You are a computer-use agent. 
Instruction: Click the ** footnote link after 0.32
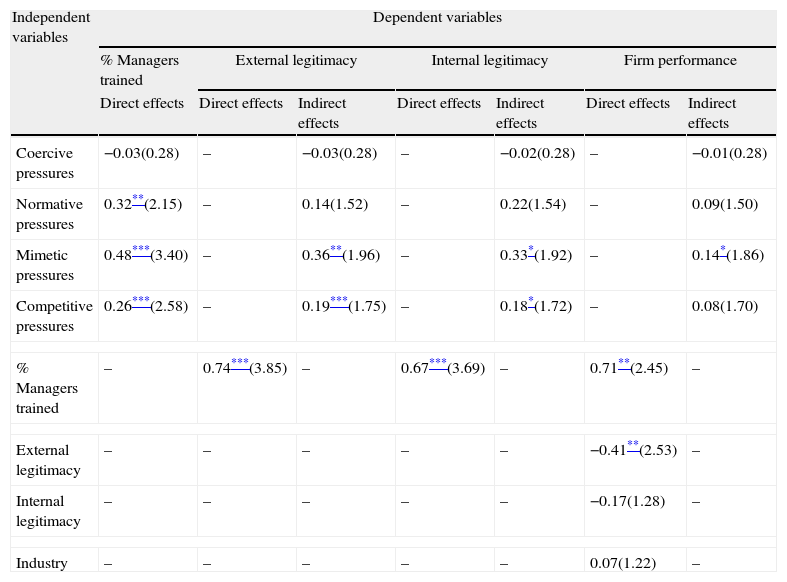(138, 200)
